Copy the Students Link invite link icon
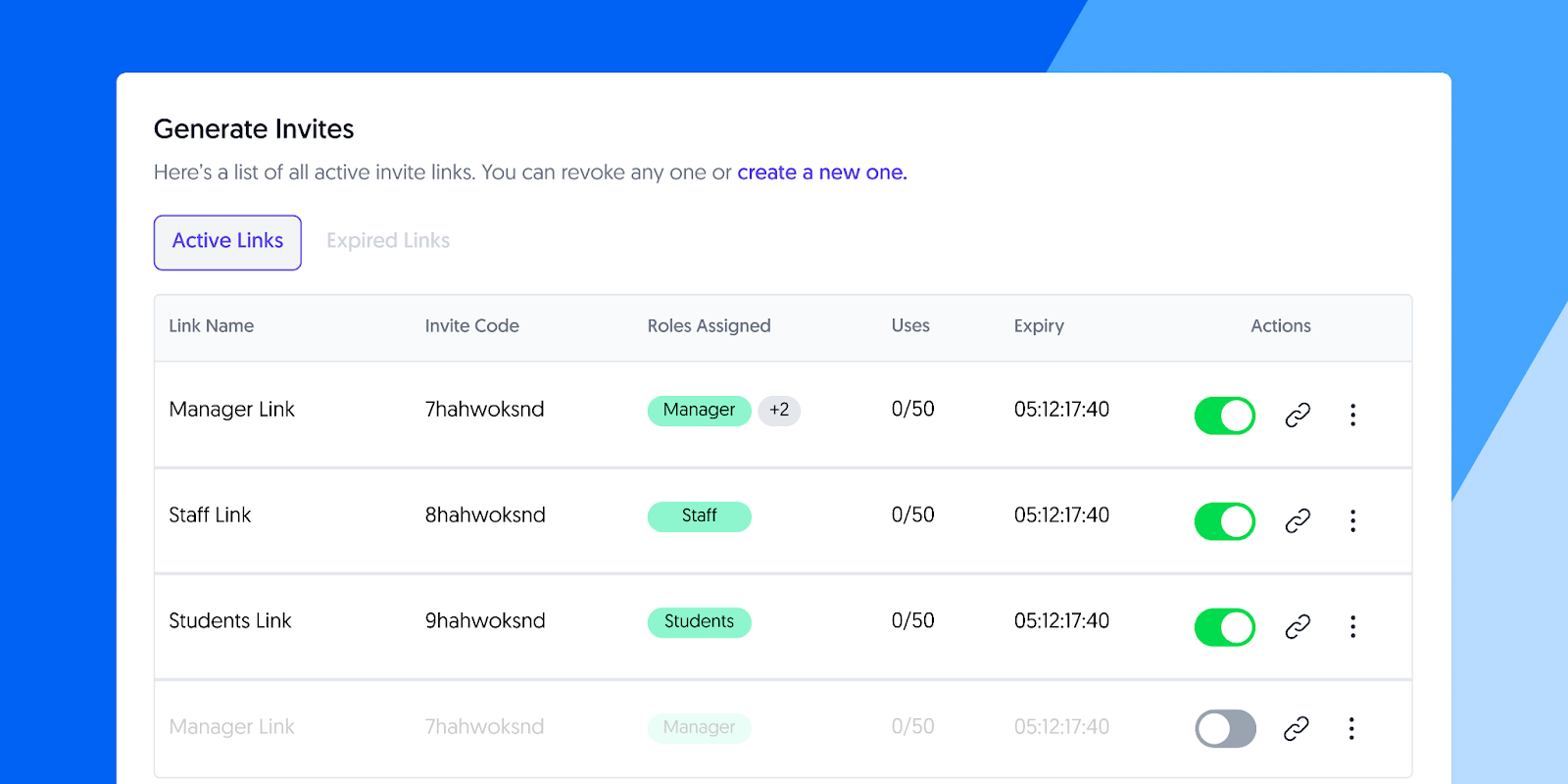 click(1298, 626)
